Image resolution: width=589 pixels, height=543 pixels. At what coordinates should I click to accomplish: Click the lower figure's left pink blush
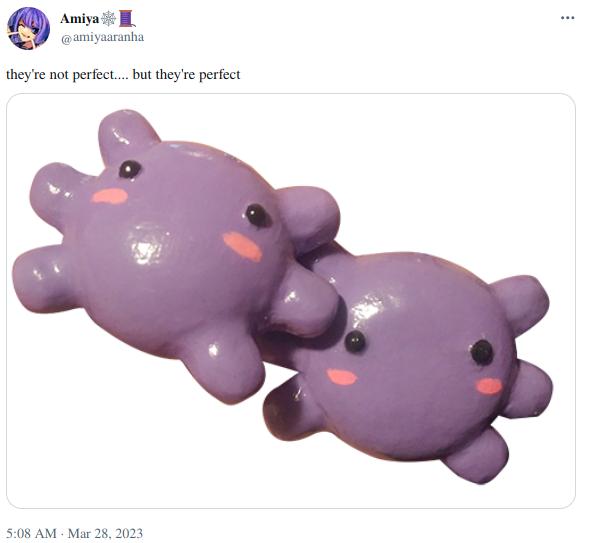pyautogui.click(x=341, y=377)
